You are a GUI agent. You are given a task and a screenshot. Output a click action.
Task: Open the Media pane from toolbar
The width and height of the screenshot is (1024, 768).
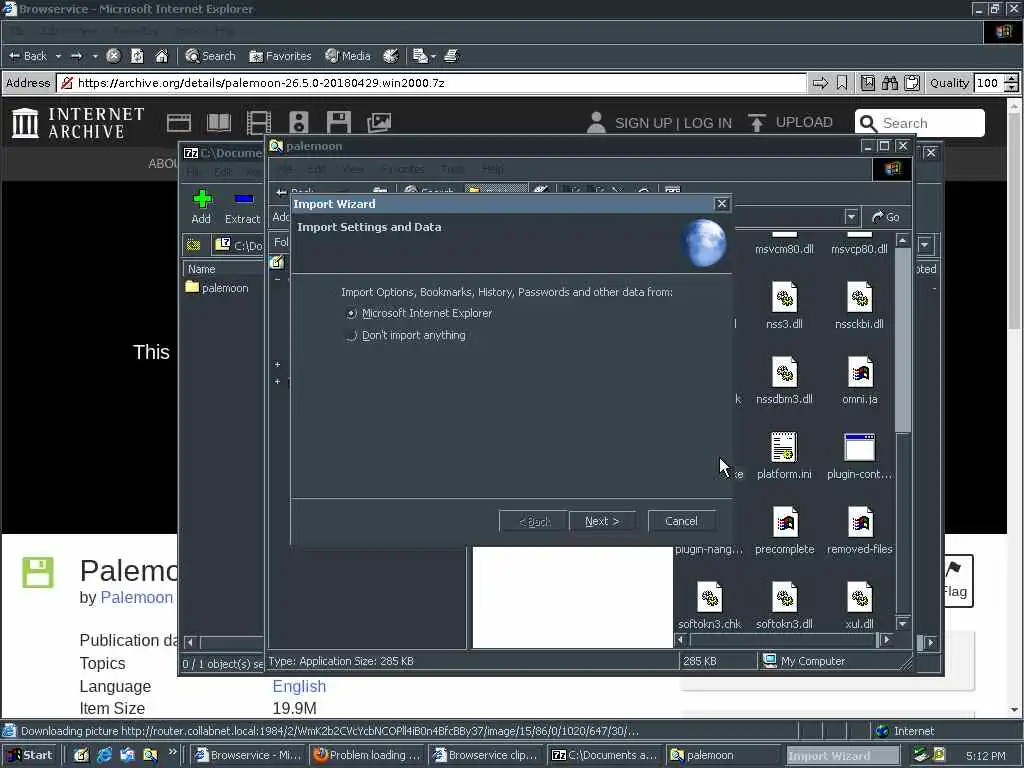click(348, 56)
